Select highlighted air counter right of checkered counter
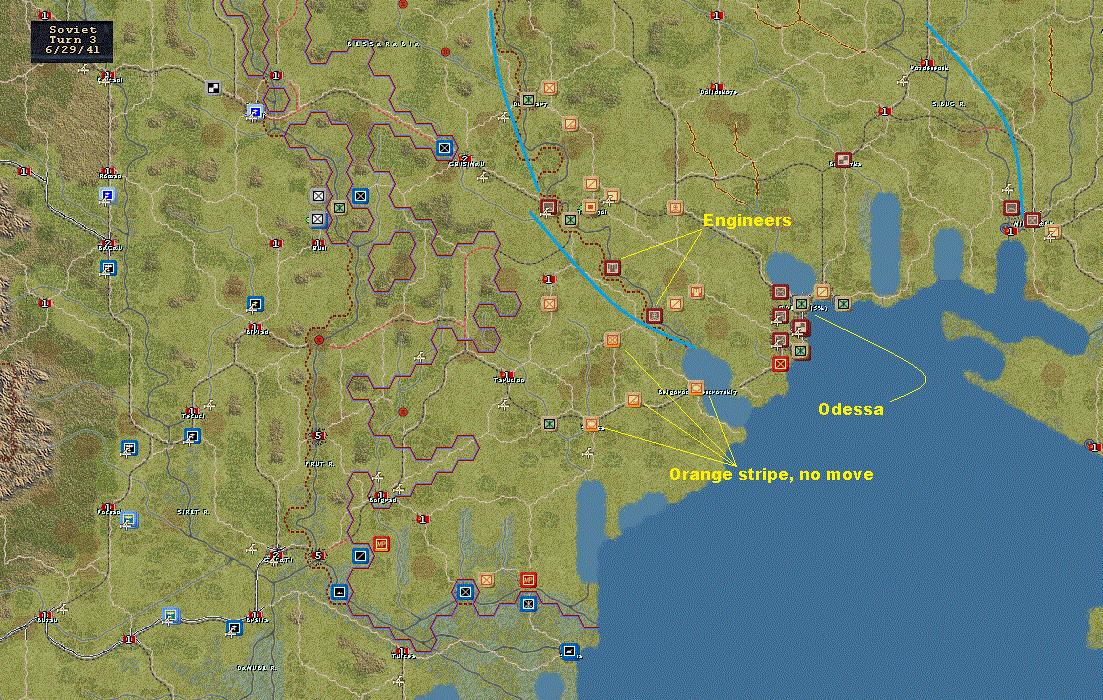1103x700 pixels. [x=255, y=111]
